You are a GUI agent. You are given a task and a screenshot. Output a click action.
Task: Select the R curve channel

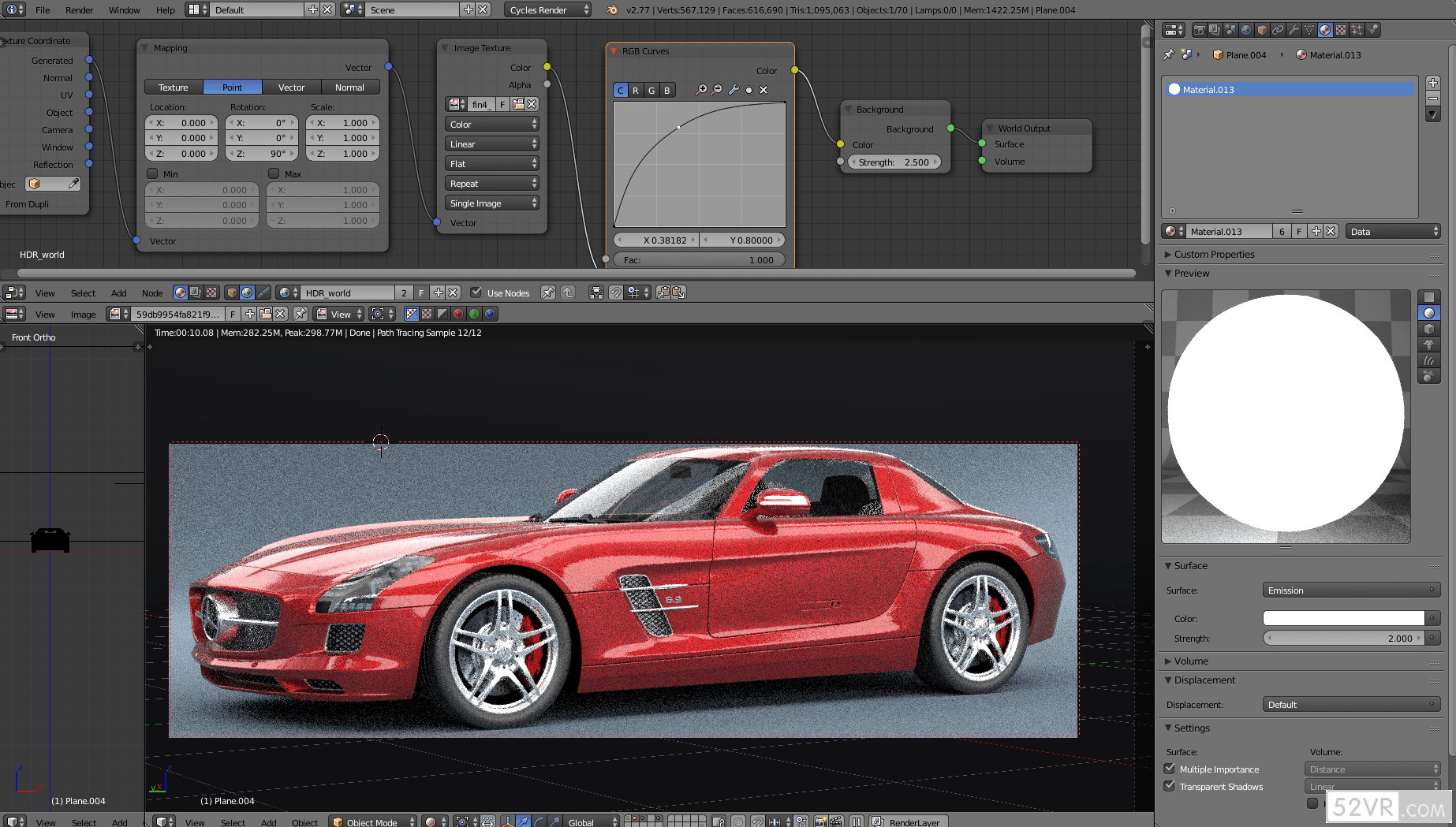tap(636, 90)
